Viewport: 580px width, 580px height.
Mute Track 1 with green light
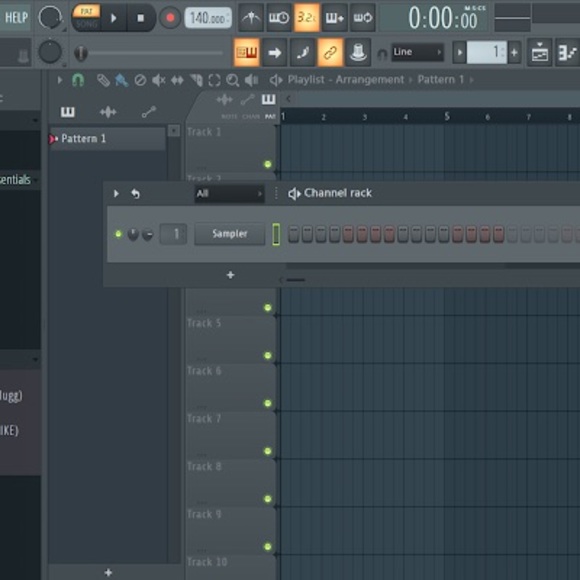[x=268, y=164]
